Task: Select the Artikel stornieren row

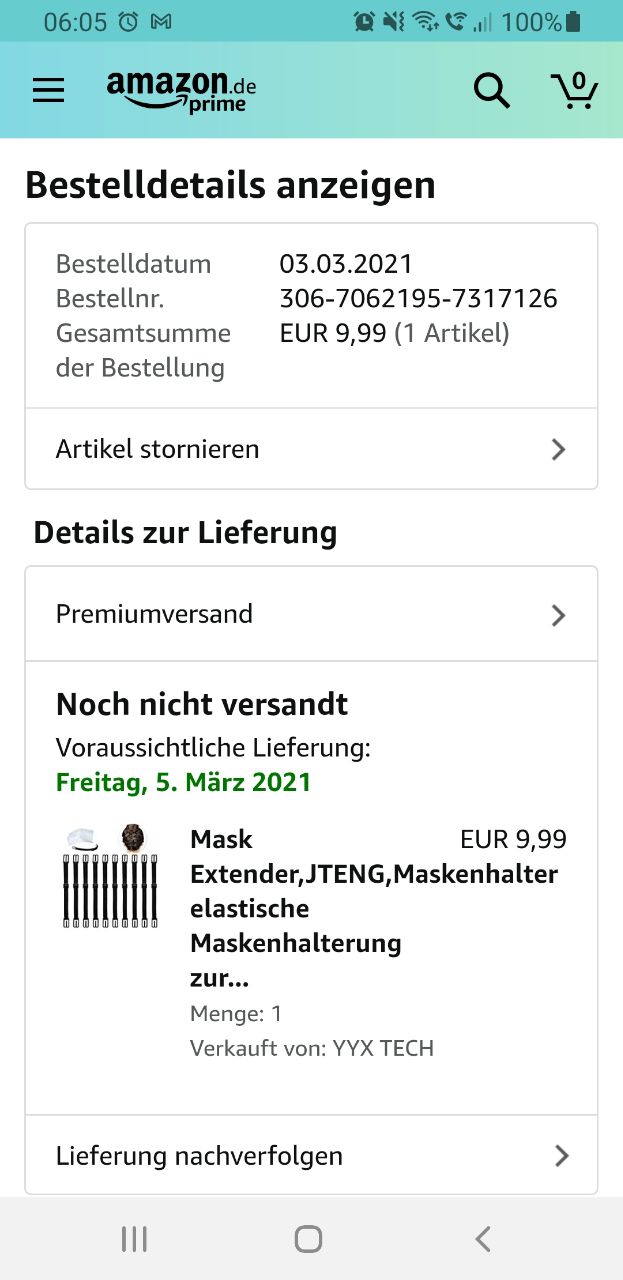Action: tap(311, 449)
